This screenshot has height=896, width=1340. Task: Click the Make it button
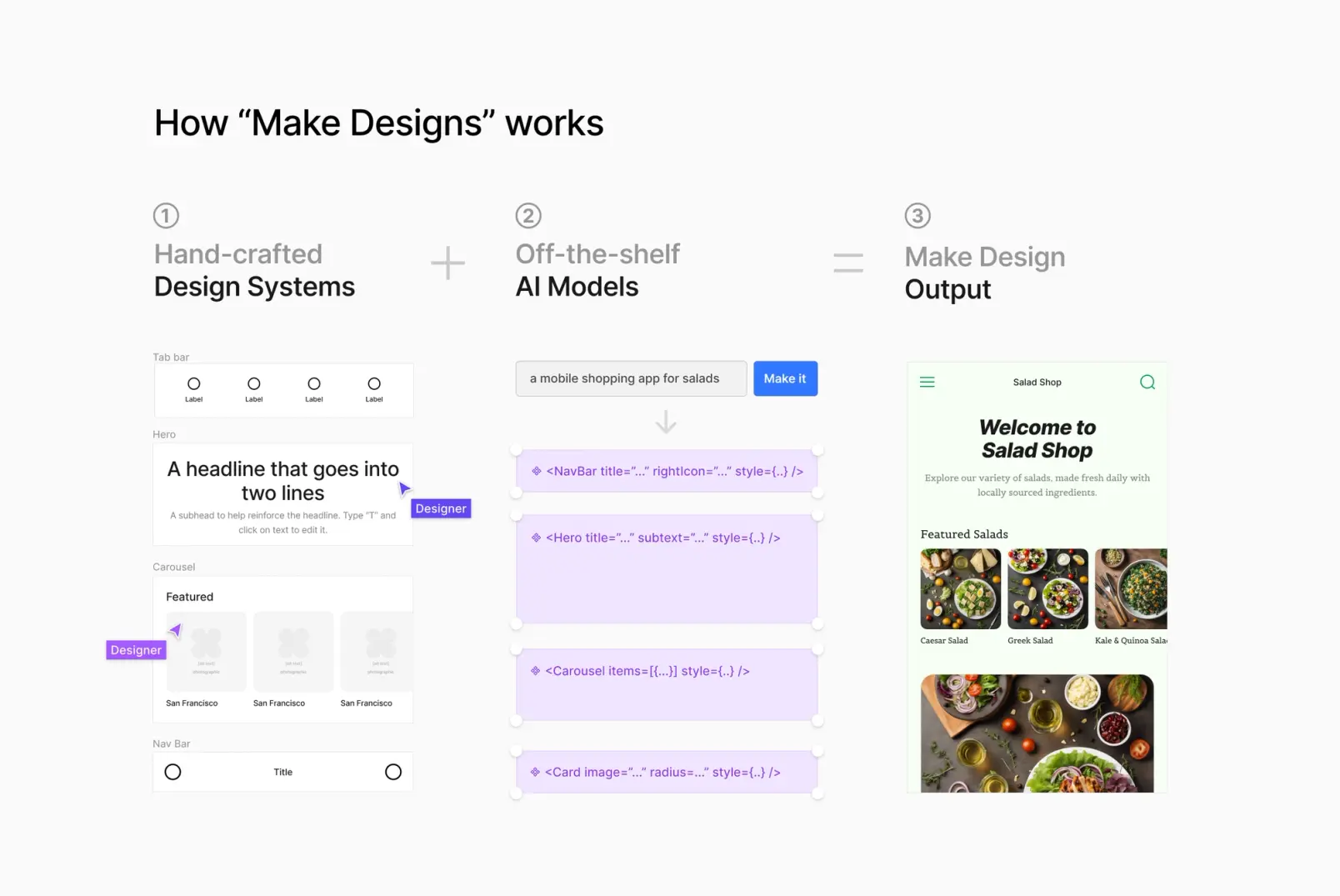click(x=784, y=378)
